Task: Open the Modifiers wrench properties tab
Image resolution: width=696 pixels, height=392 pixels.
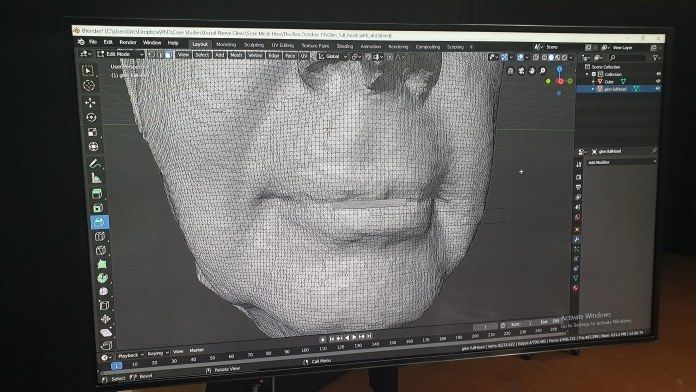Action: point(577,239)
